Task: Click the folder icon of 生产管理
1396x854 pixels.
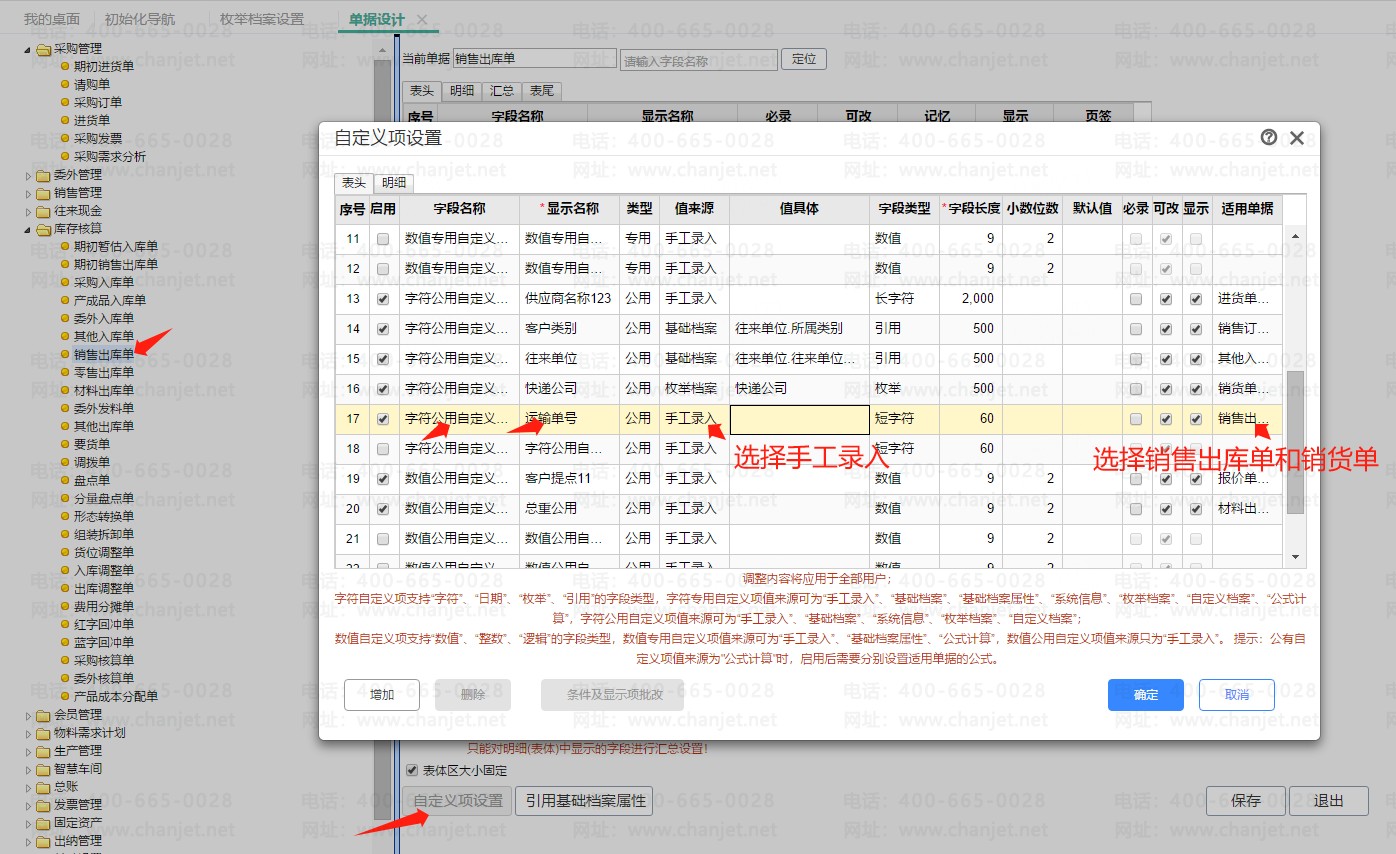Action: (43, 751)
